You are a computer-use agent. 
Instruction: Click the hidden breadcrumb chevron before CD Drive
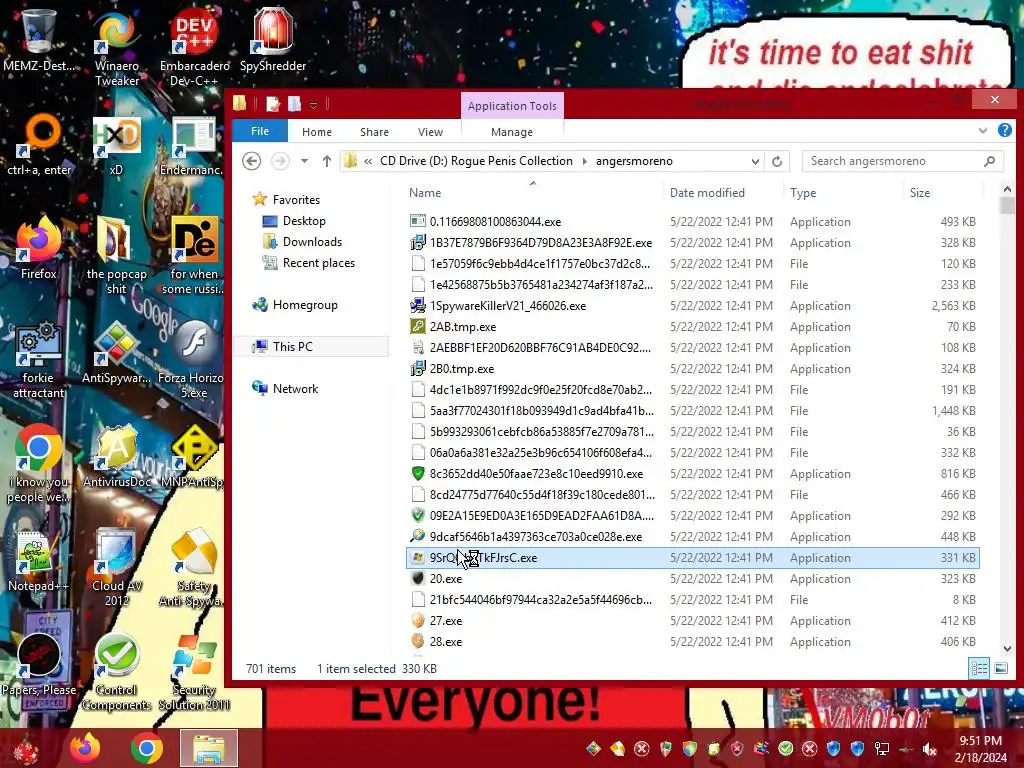(368, 161)
